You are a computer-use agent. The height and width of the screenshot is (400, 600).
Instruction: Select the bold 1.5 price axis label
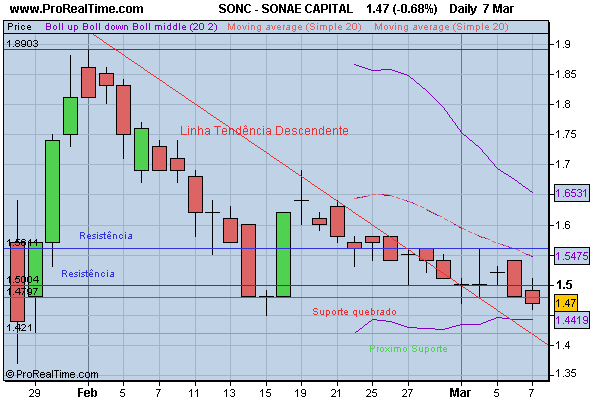[564, 285]
